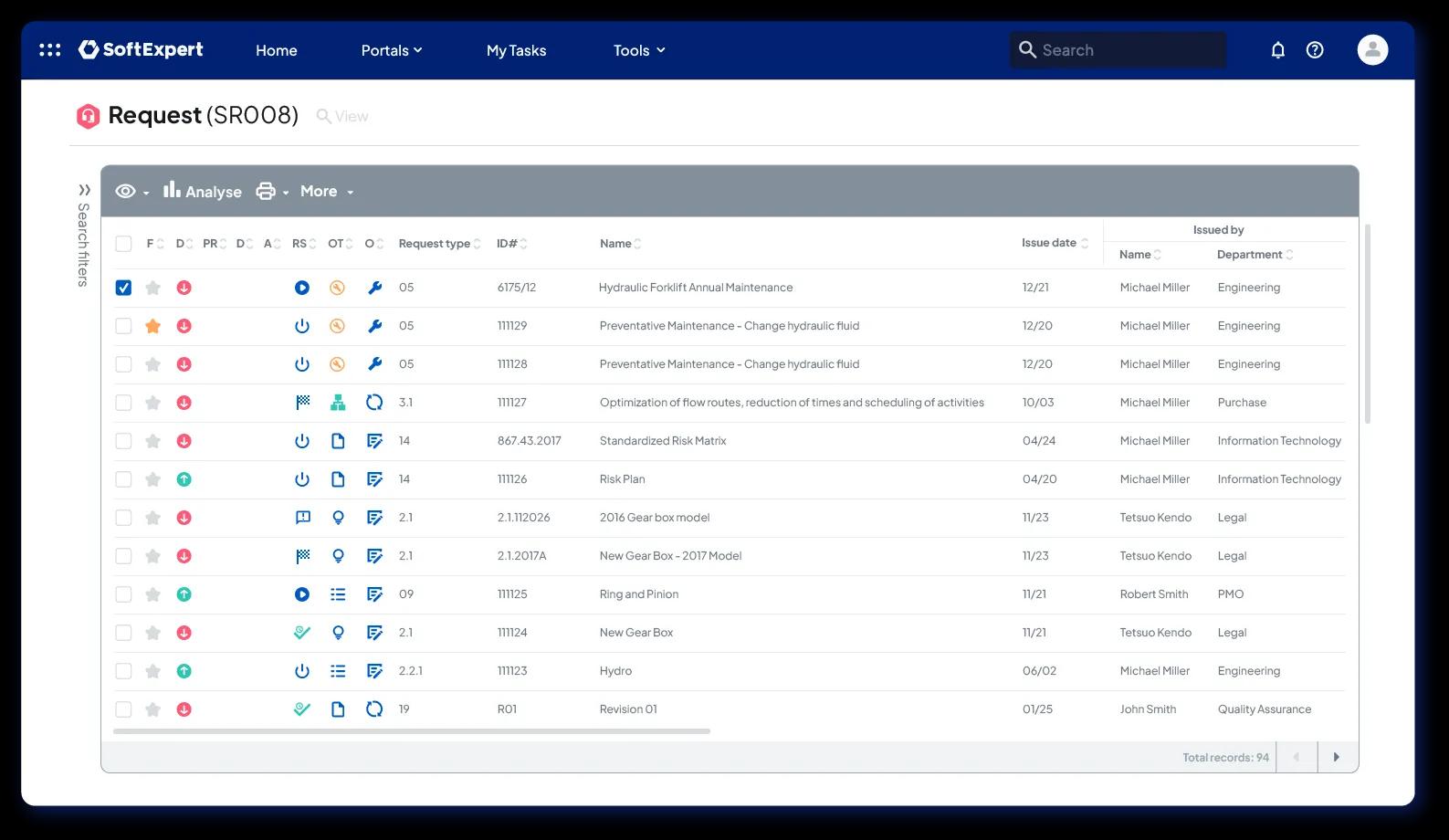This screenshot has width=1449, height=840.
Task: Sort by Issued by Name column header
Action: tap(1140, 255)
